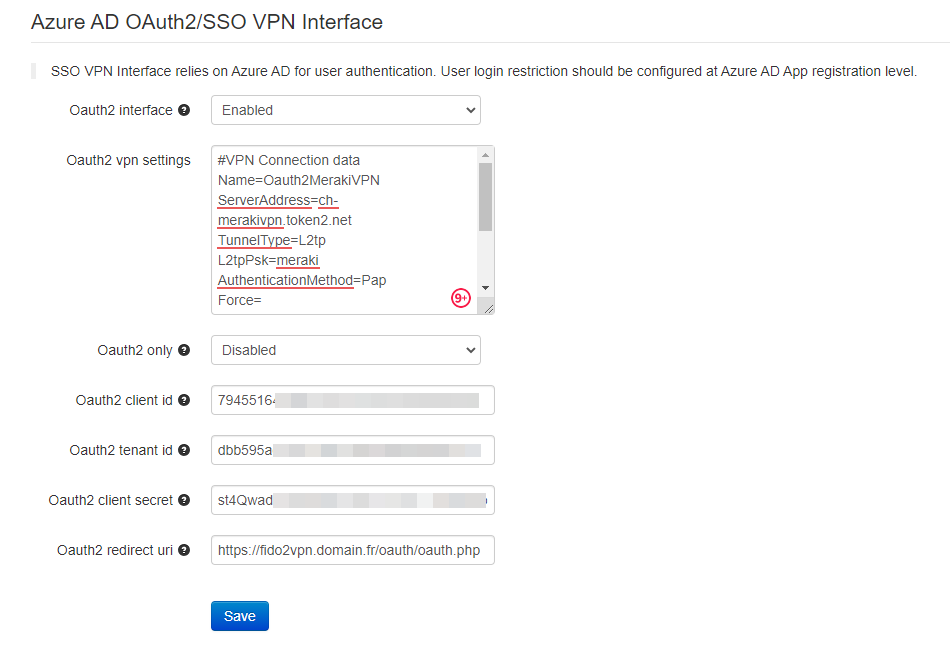The image size is (950, 653).
Task: Click the red 9+ spellcheck badge
Action: [x=461, y=298]
